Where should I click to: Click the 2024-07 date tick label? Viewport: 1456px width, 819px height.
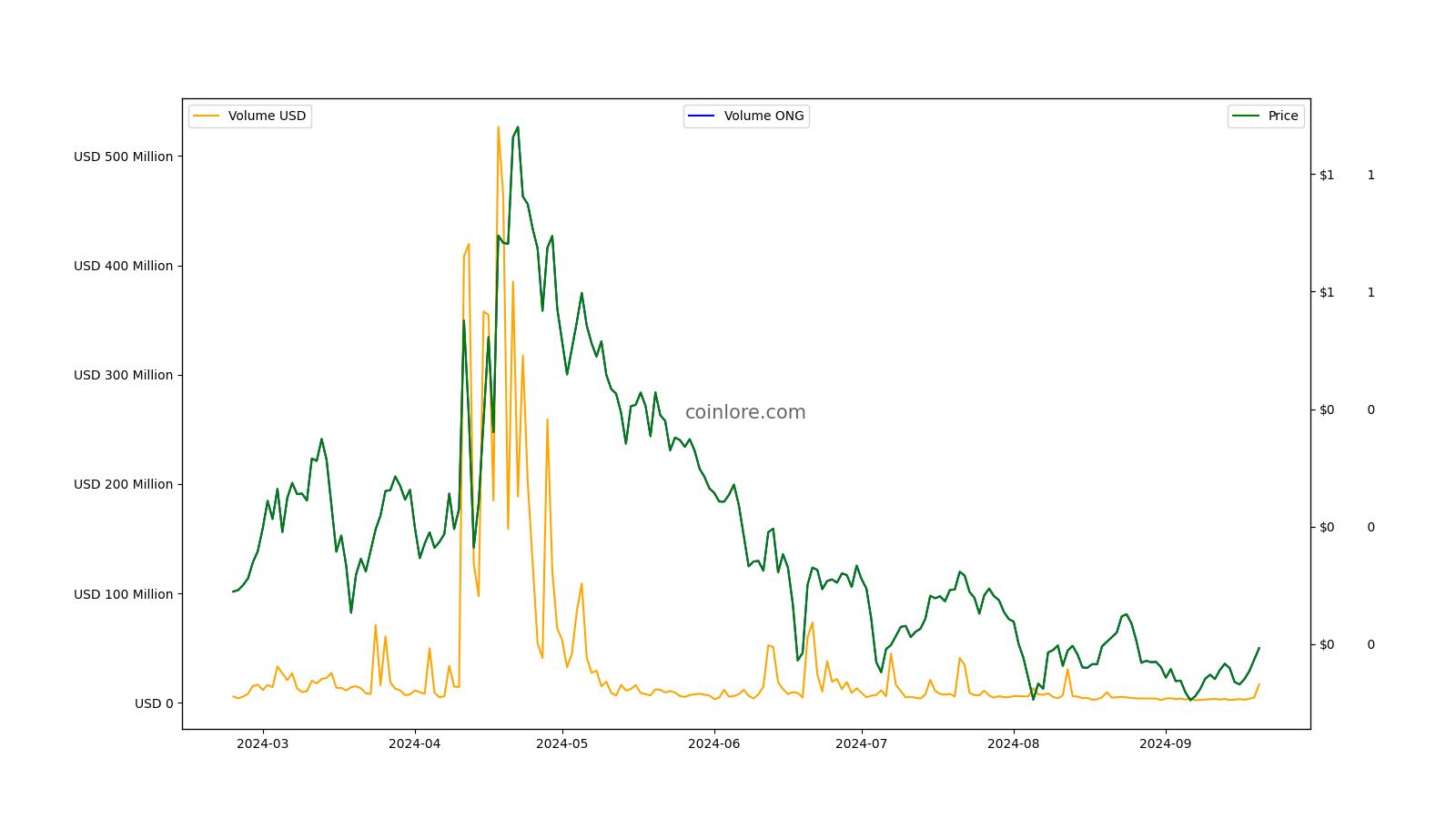coord(861,743)
